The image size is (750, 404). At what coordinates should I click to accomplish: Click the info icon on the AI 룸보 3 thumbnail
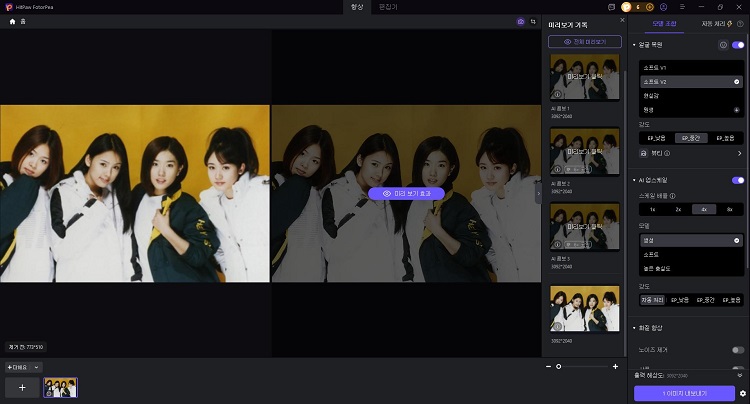[x=557, y=244]
